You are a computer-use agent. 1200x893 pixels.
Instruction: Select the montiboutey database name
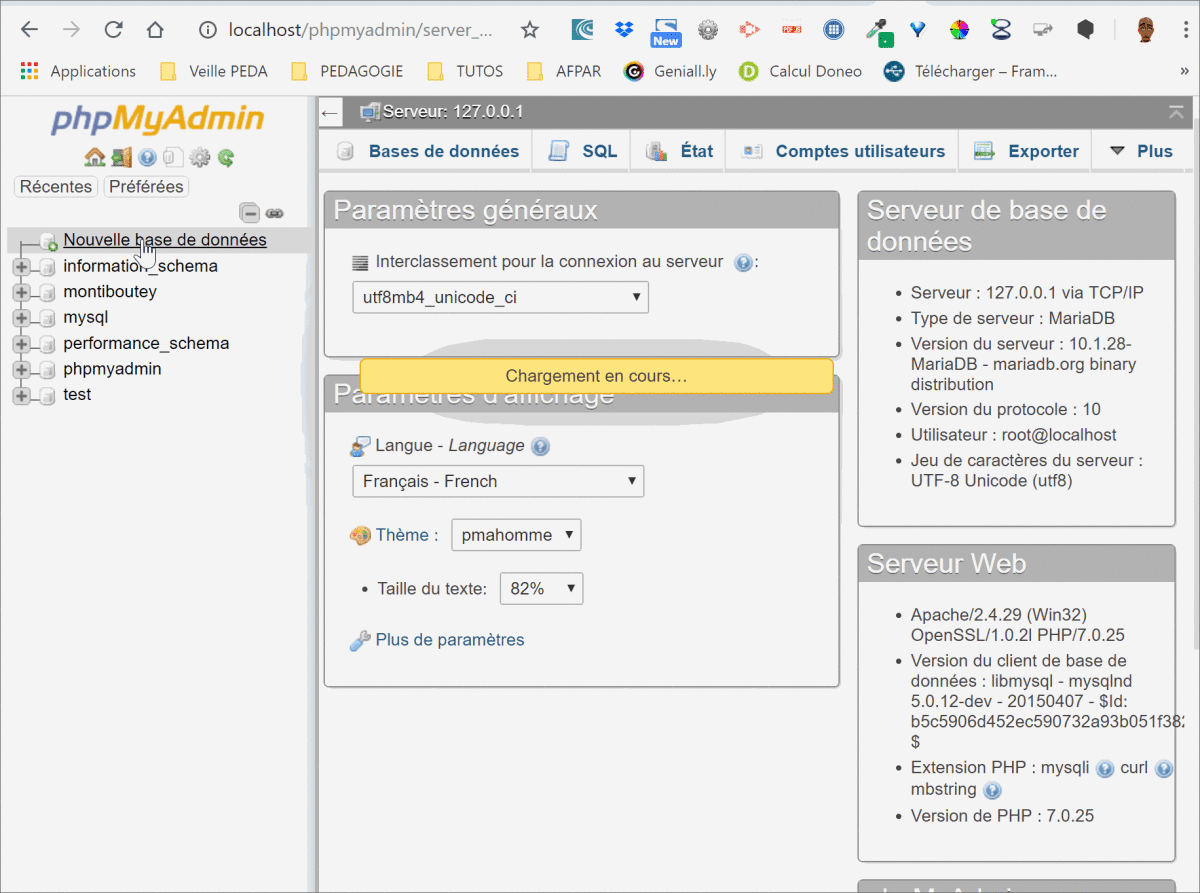coord(110,292)
